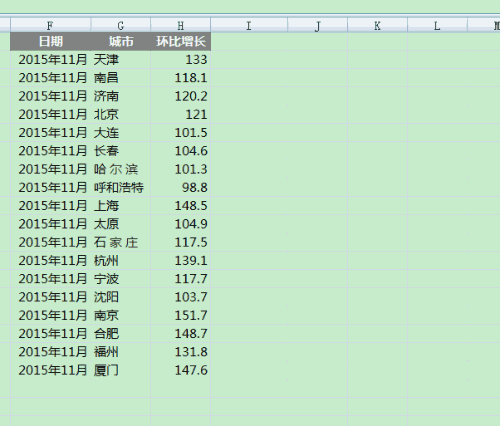The width and height of the screenshot is (500, 426).
Task: Click the value 148.5 for 上海
Action: (180, 206)
